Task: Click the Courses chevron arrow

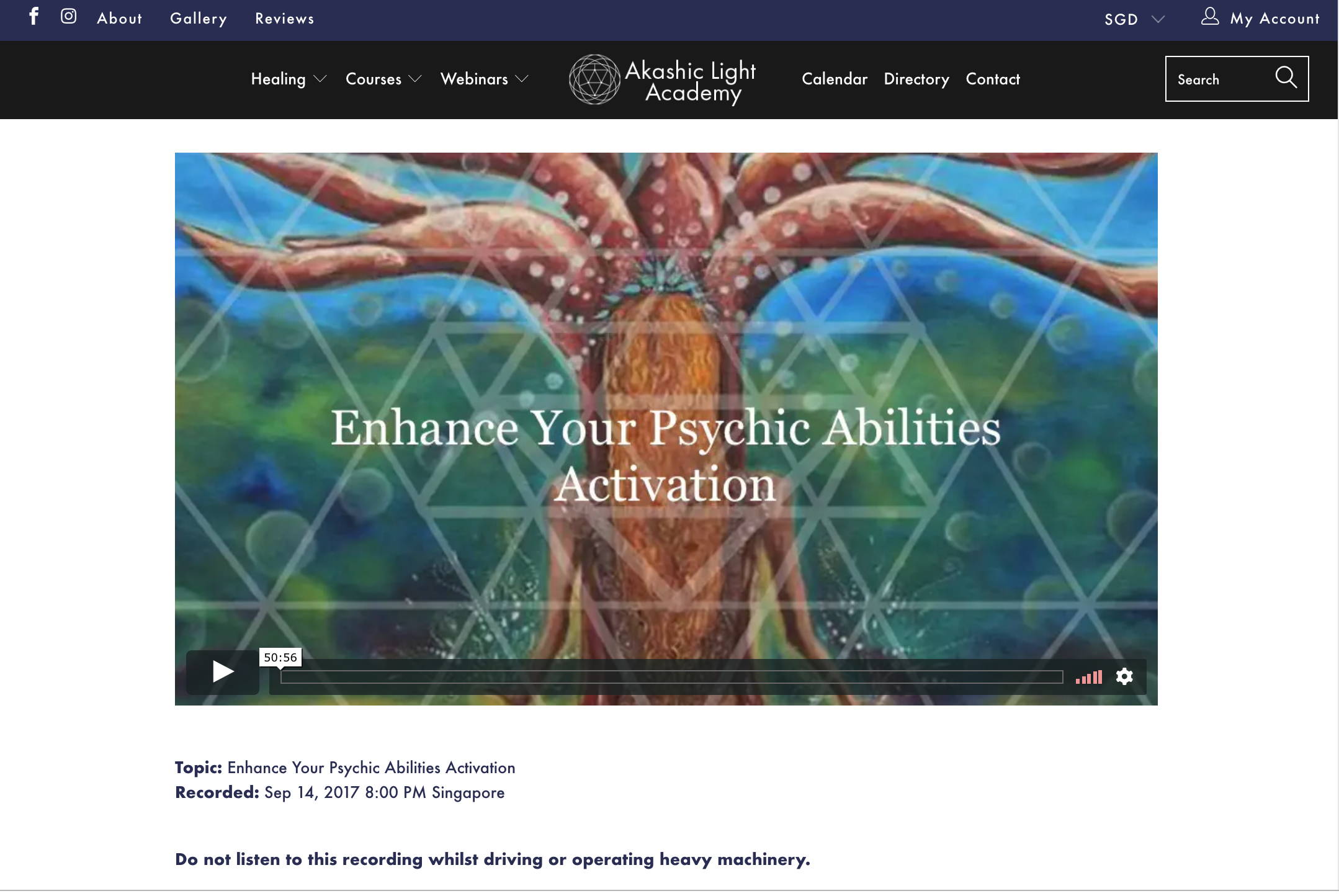Action: 415,79
